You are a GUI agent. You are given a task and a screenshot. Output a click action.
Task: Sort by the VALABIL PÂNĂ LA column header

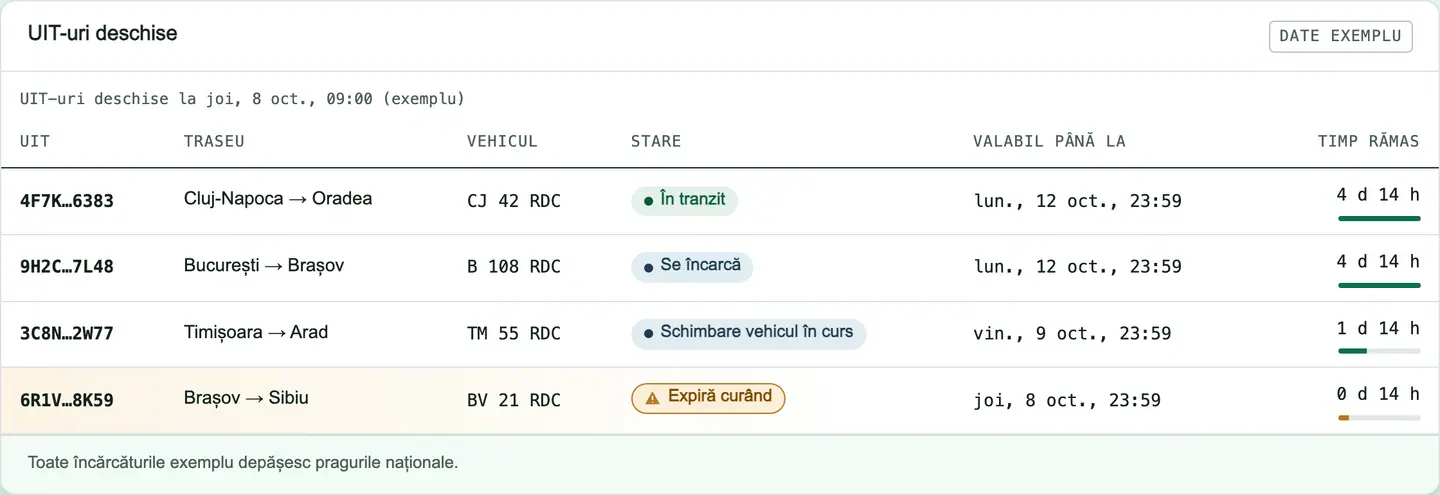pyautogui.click(x=1049, y=141)
